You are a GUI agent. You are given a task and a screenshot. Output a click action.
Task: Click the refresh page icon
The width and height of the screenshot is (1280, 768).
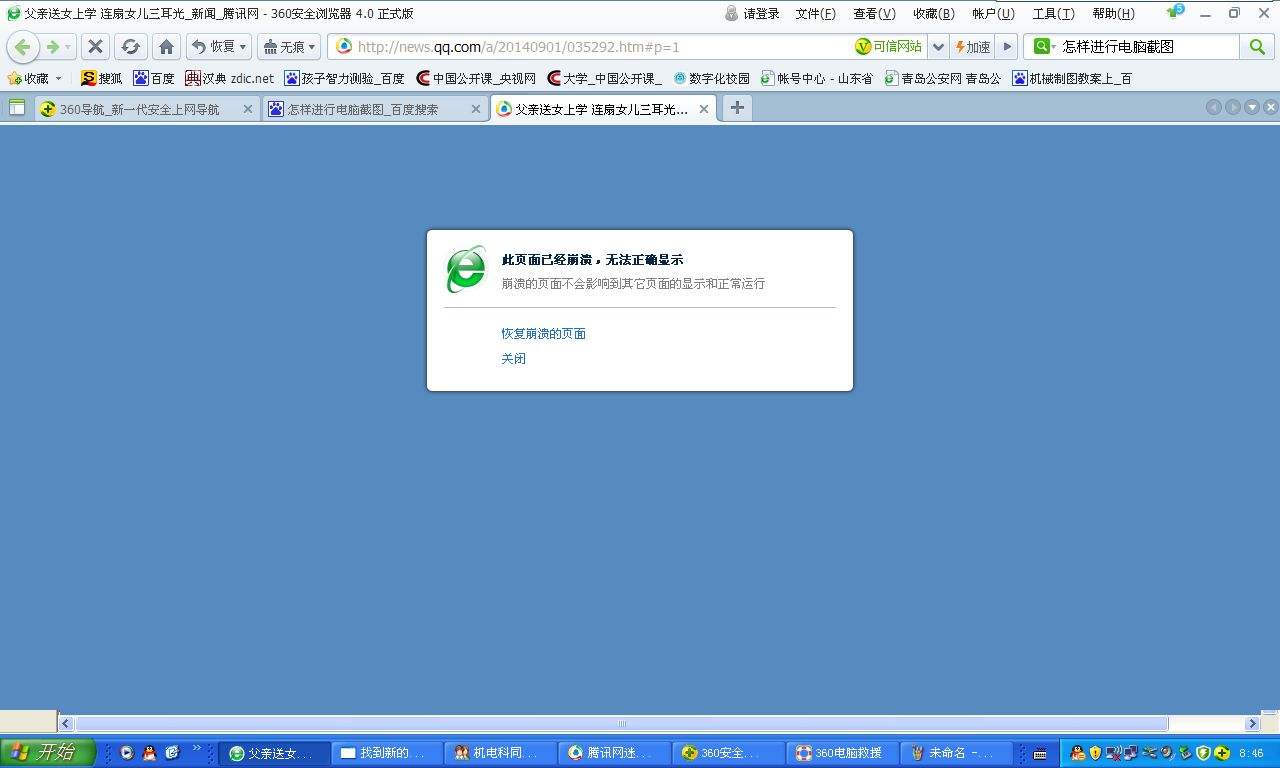click(130, 47)
